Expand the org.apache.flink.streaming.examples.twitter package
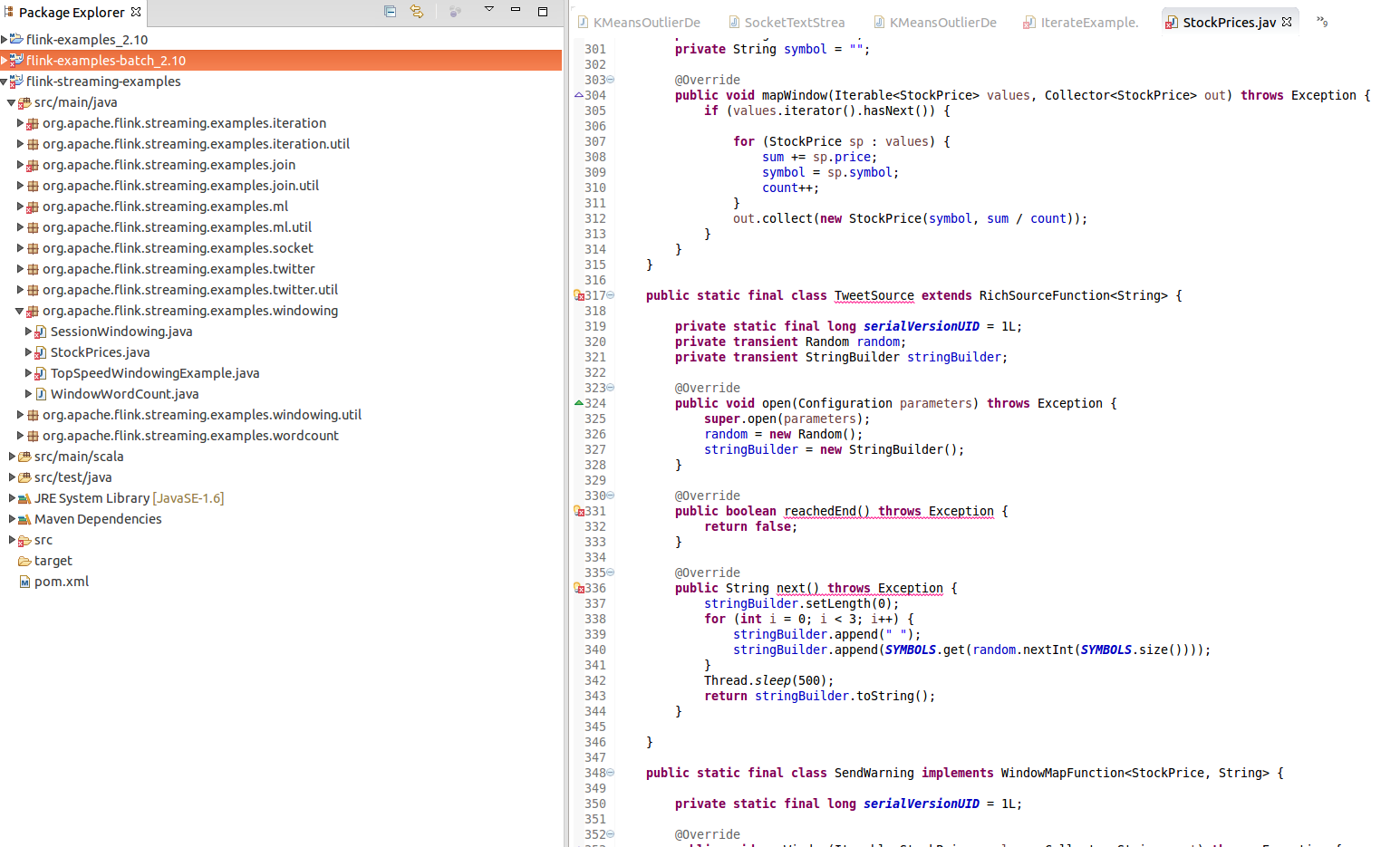This screenshot has height=847, width=1400. [x=20, y=269]
